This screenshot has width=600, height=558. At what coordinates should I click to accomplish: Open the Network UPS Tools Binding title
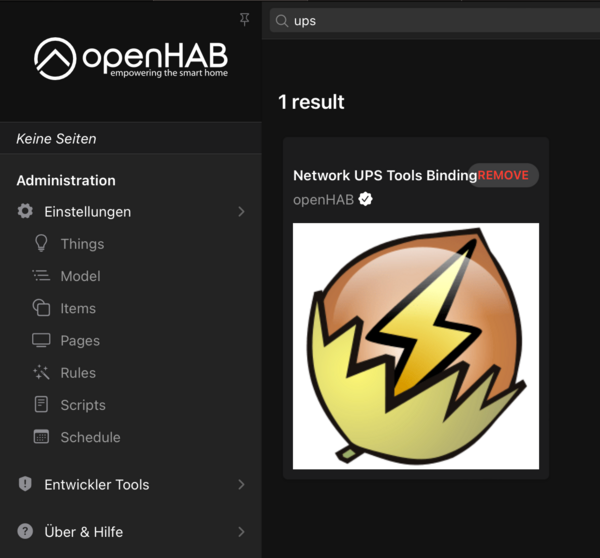384,175
